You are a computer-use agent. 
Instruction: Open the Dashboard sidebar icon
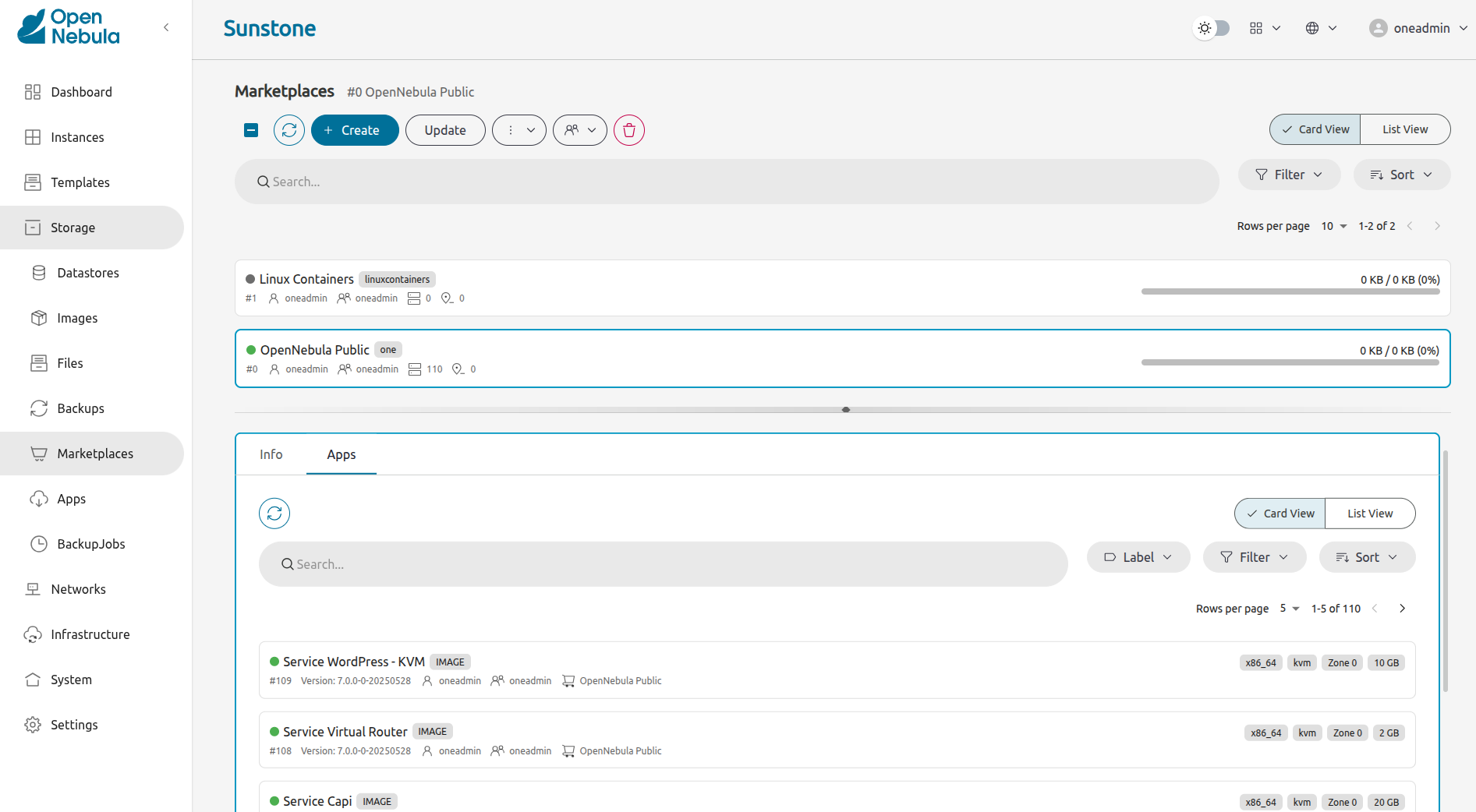pyautogui.click(x=33, y=92)
